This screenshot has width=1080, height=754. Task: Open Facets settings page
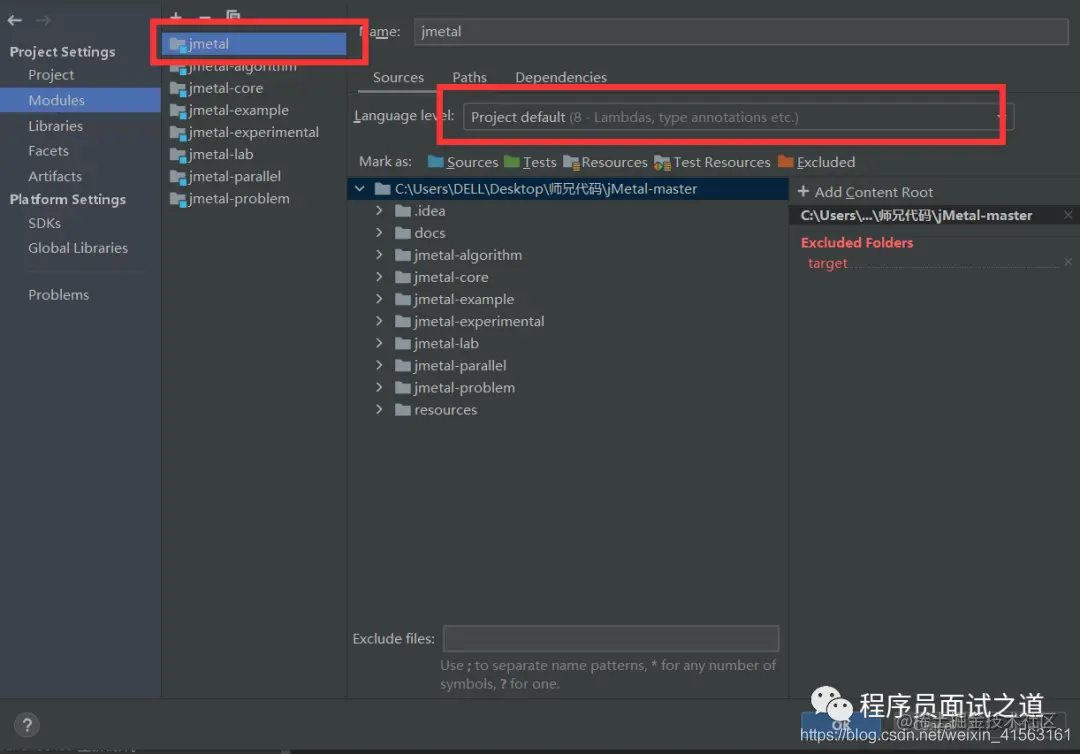[48, 150]
